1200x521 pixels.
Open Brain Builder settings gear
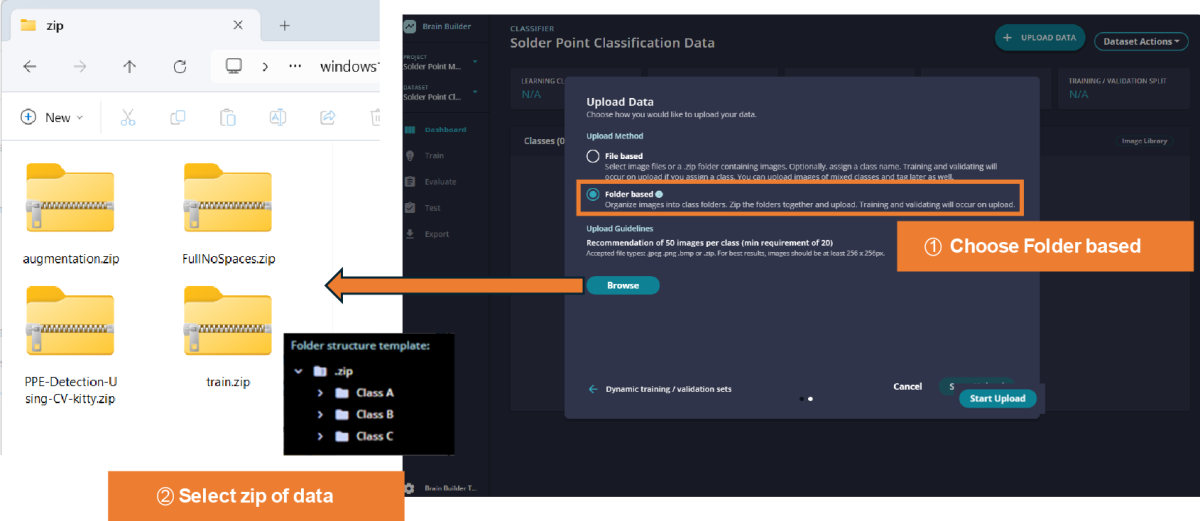click(x=410, y=488)
